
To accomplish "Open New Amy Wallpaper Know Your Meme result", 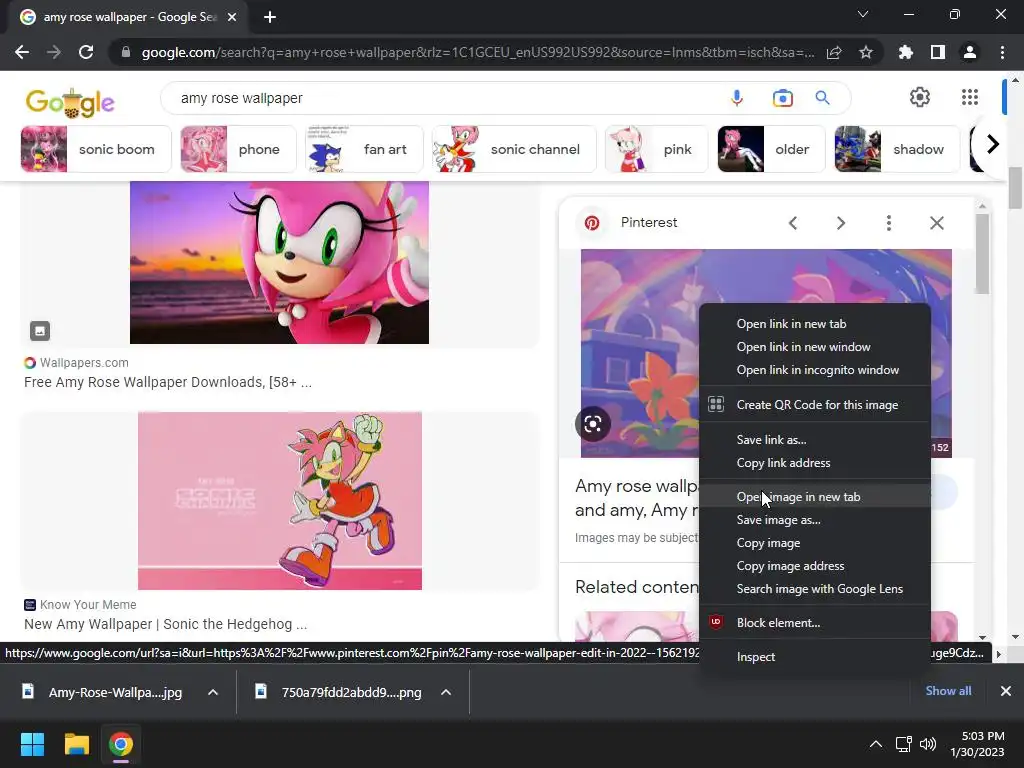I will [165, 624].
